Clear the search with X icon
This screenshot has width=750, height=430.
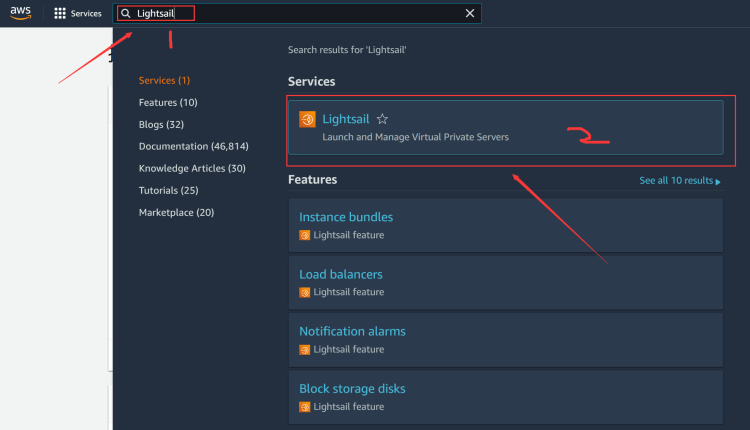[x=470, y=13]
